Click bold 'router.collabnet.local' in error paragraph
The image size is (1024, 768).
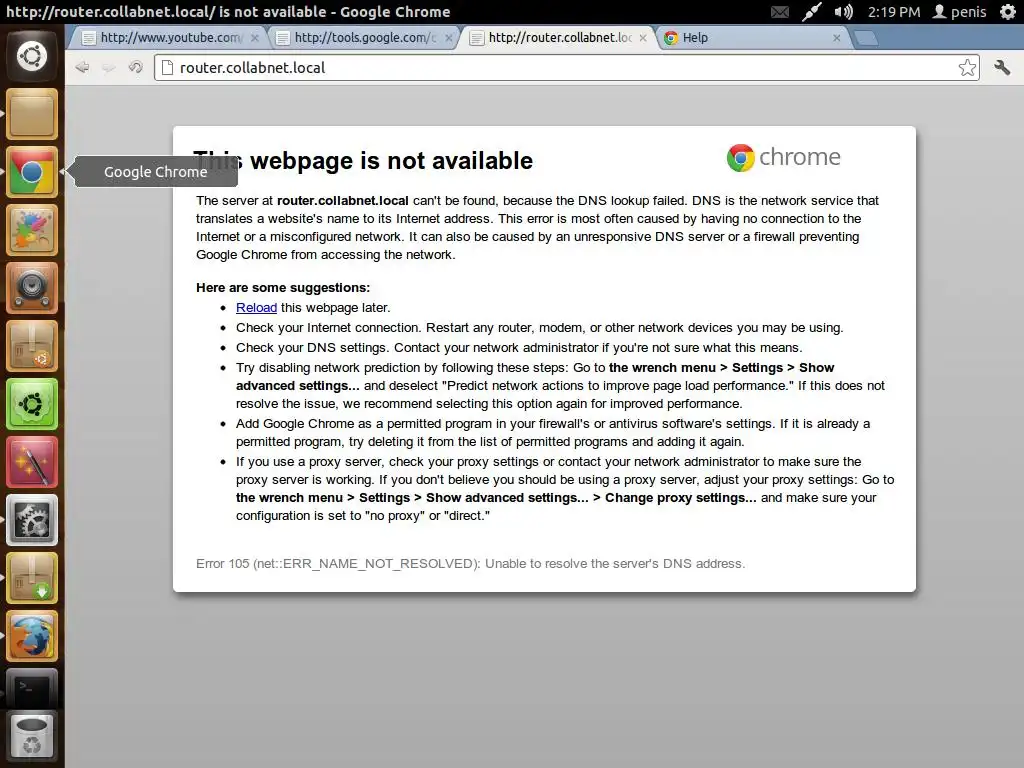coord(343,200)
